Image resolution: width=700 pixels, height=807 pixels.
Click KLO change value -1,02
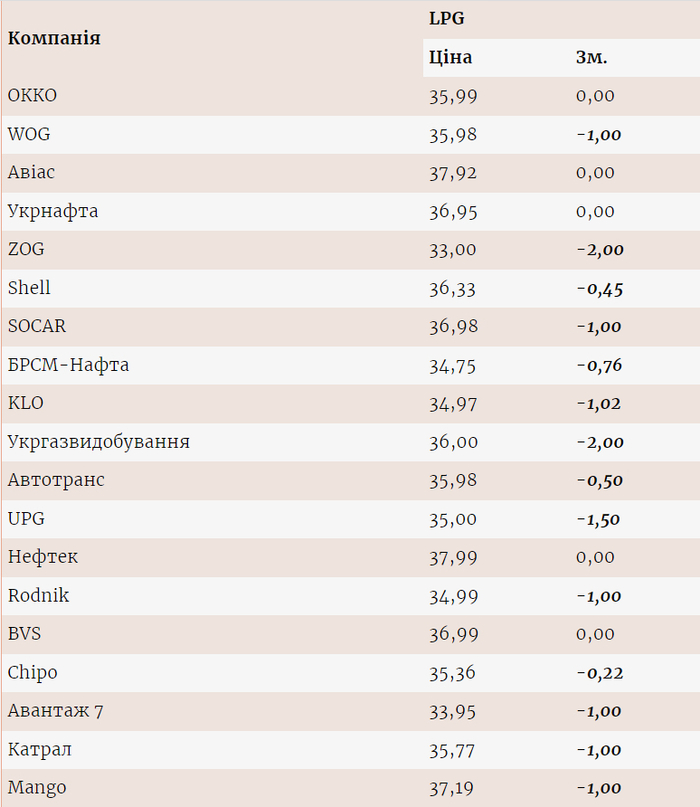click(599, 404)
